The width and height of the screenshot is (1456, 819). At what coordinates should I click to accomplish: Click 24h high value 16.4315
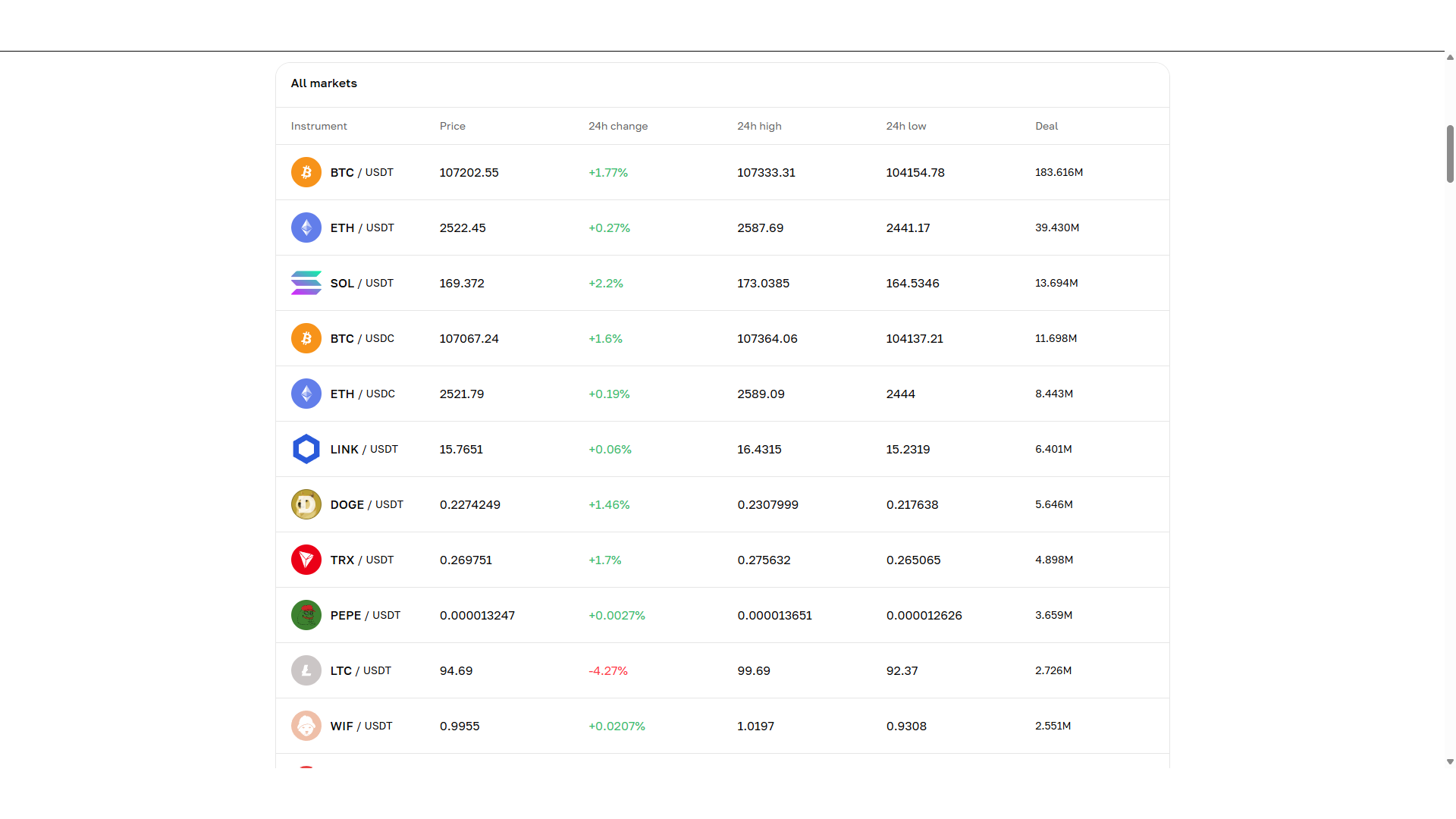(760, 449)
